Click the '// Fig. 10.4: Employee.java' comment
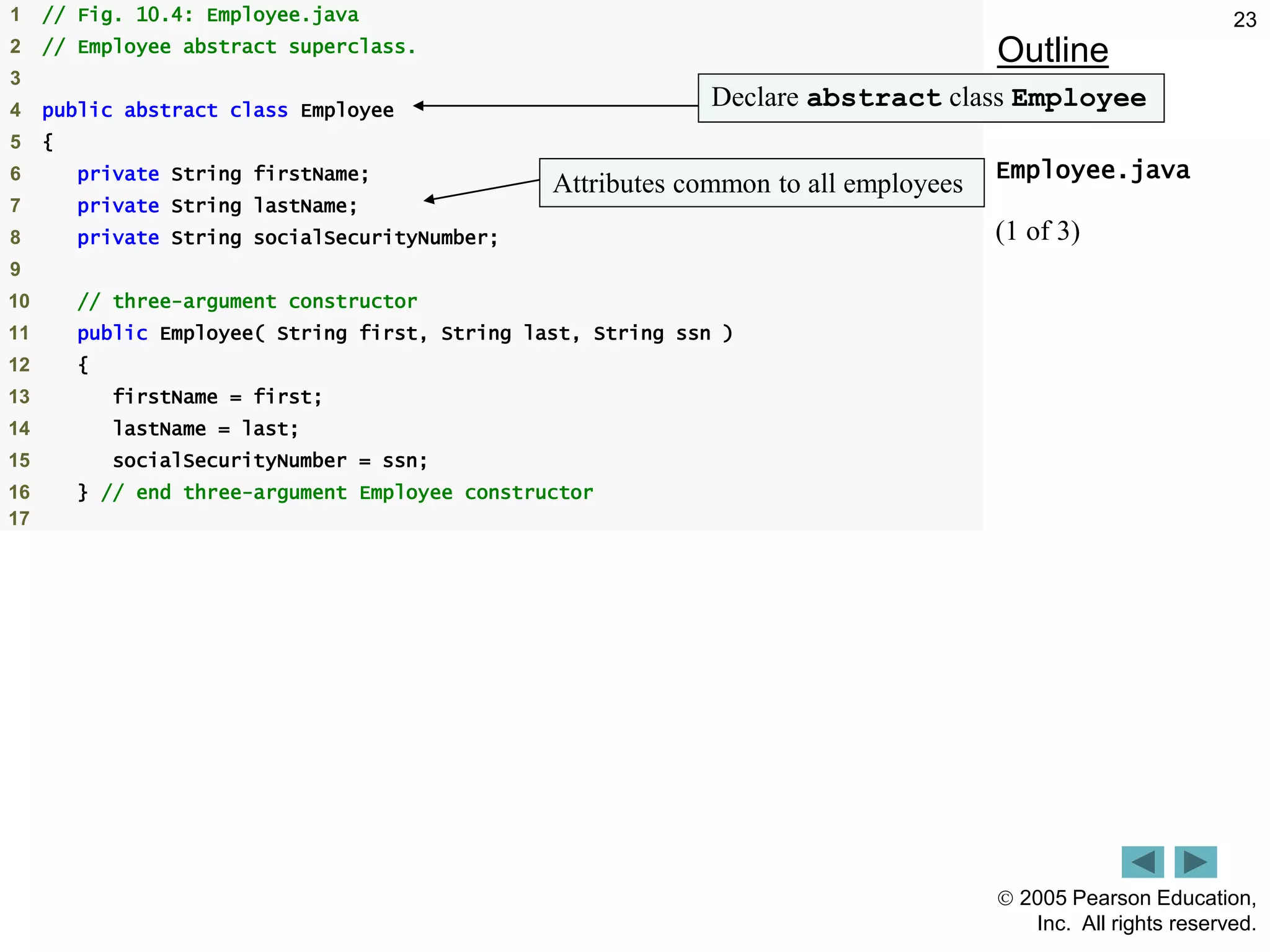This screenshot has height=952, width=1270. (x=200, y=15)
